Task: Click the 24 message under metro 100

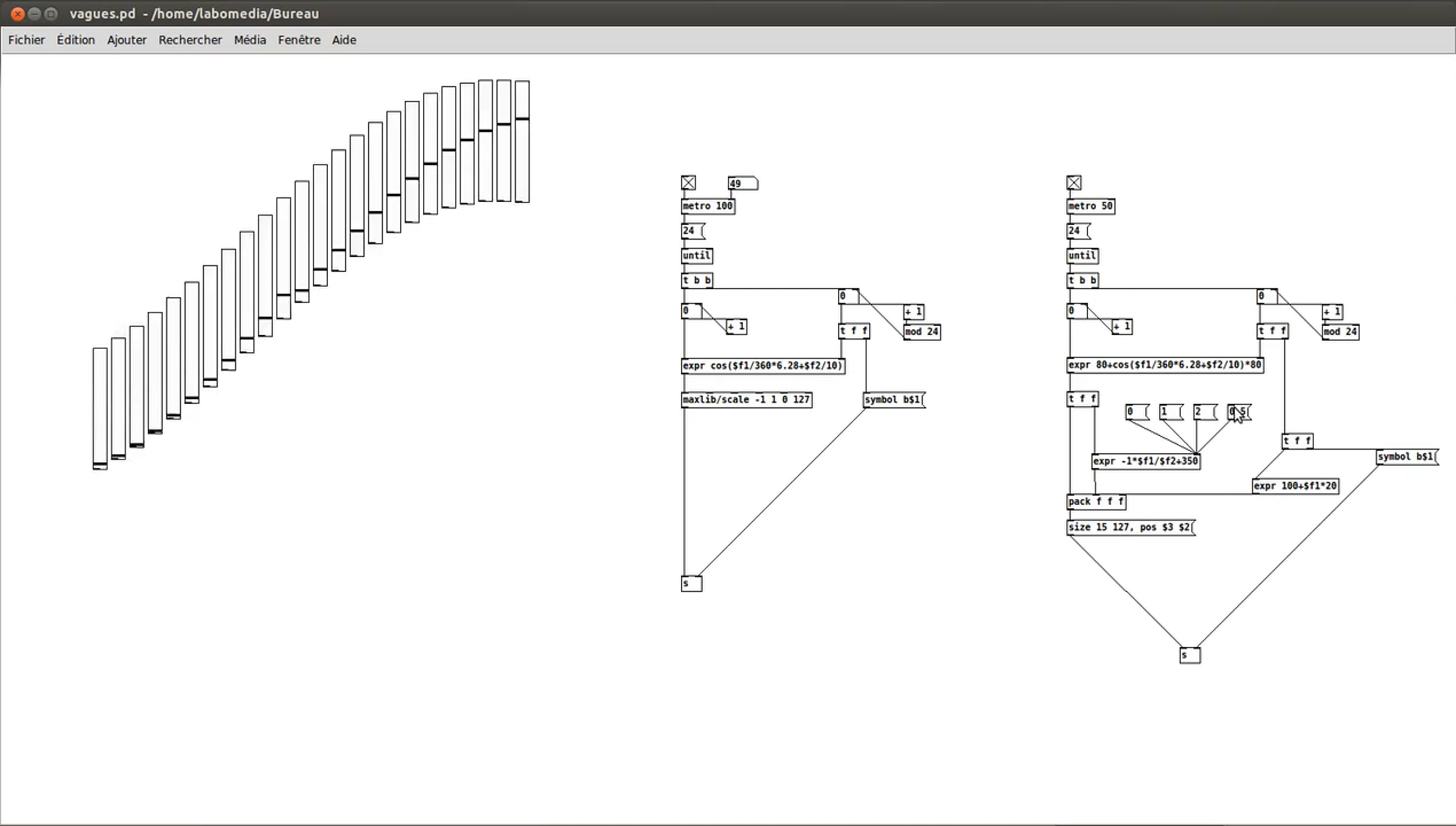Action: point(693,231)
